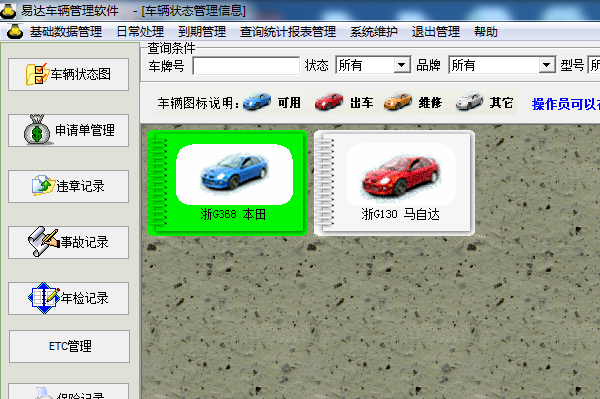Open the 查询统计报表管理 menu
This screenshot has width=600, height=399.
[288, 32]
